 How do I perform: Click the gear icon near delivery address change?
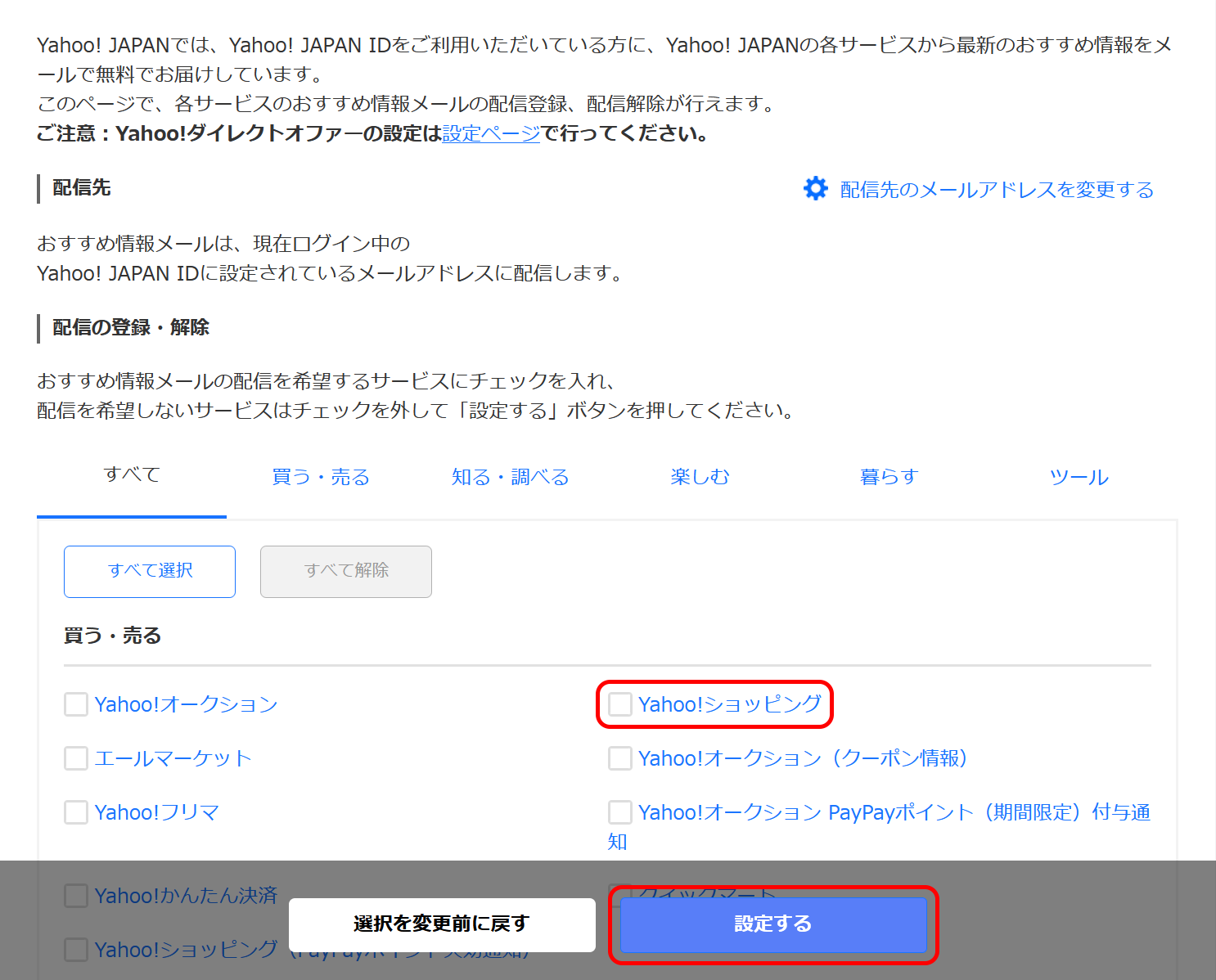click(815, 189)
